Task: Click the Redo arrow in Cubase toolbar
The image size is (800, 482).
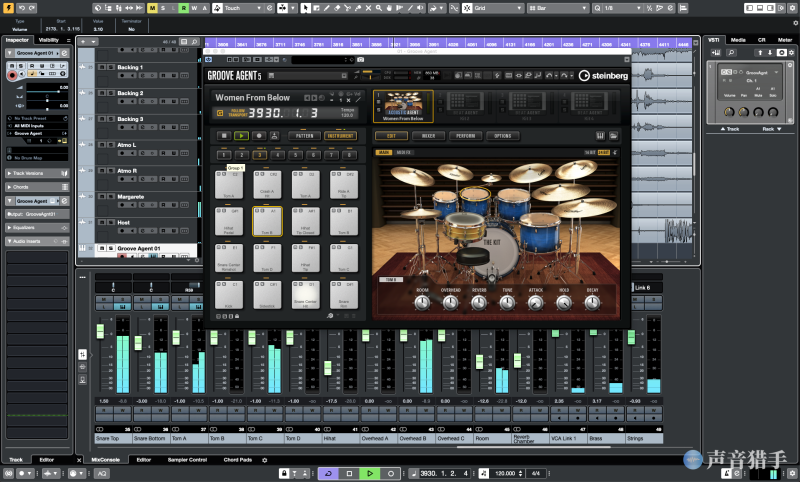Action: click(32, 8)
